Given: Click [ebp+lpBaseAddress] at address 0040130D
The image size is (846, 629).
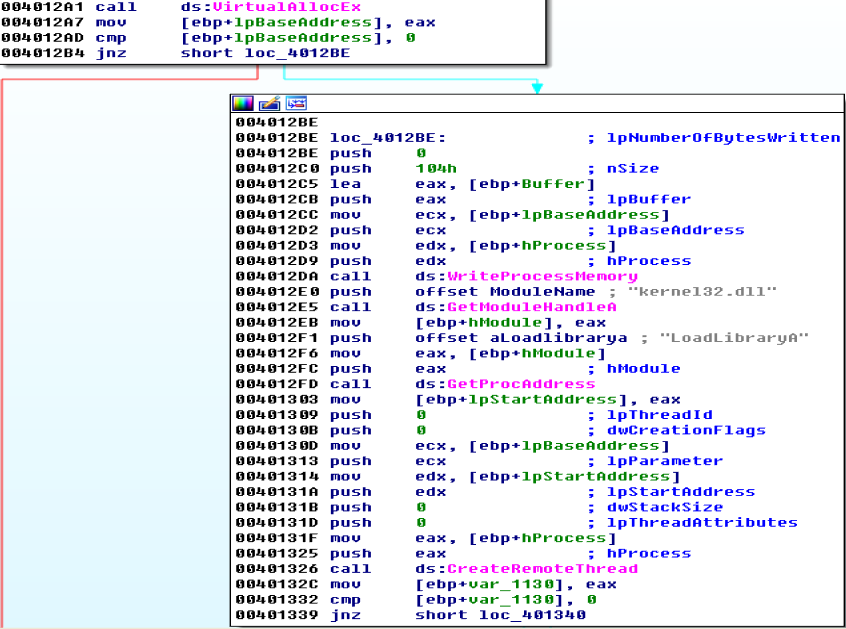Looking at the screenshot, I should click(569, 446).
